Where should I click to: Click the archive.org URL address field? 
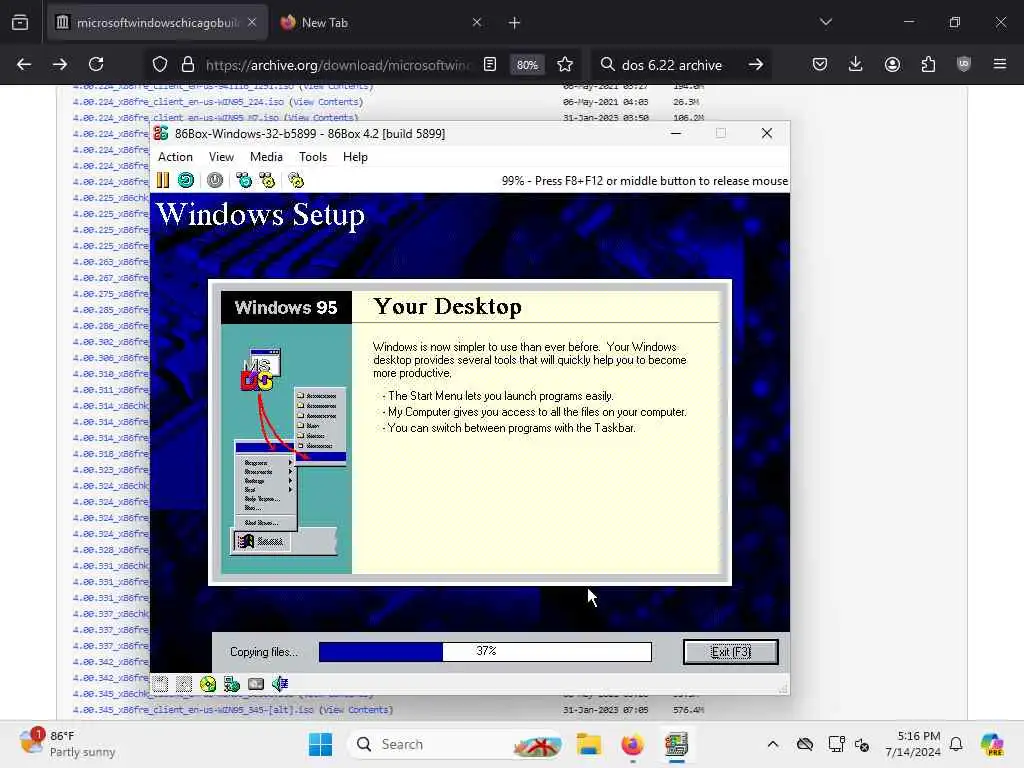pyautogui.click(x=338, y=65)
